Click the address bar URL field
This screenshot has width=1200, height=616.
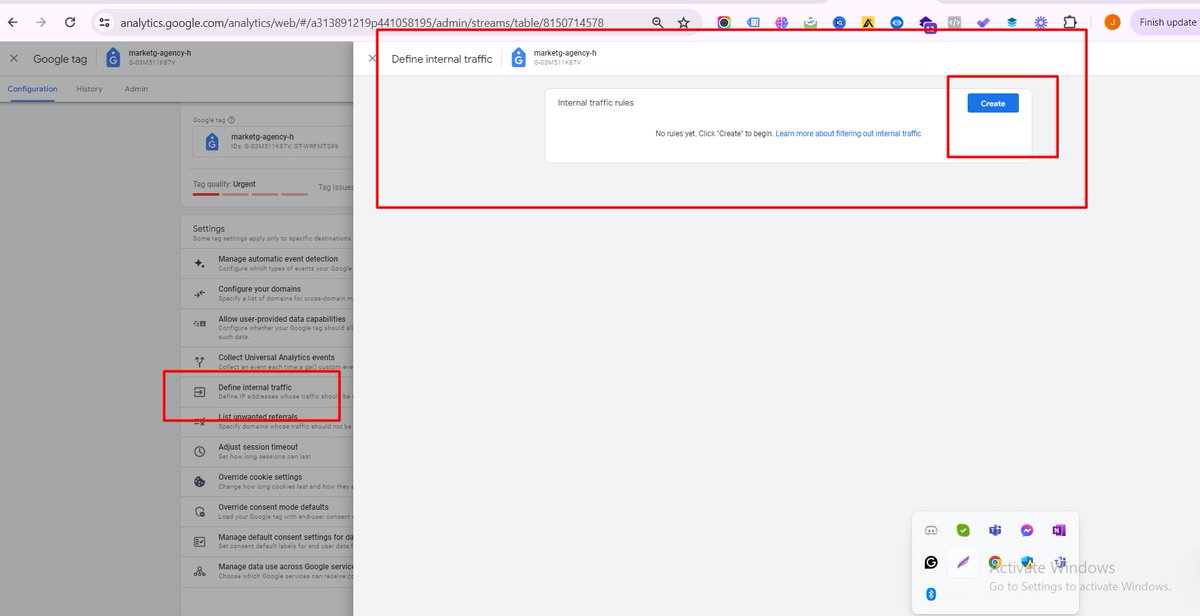tap(361, 22)
